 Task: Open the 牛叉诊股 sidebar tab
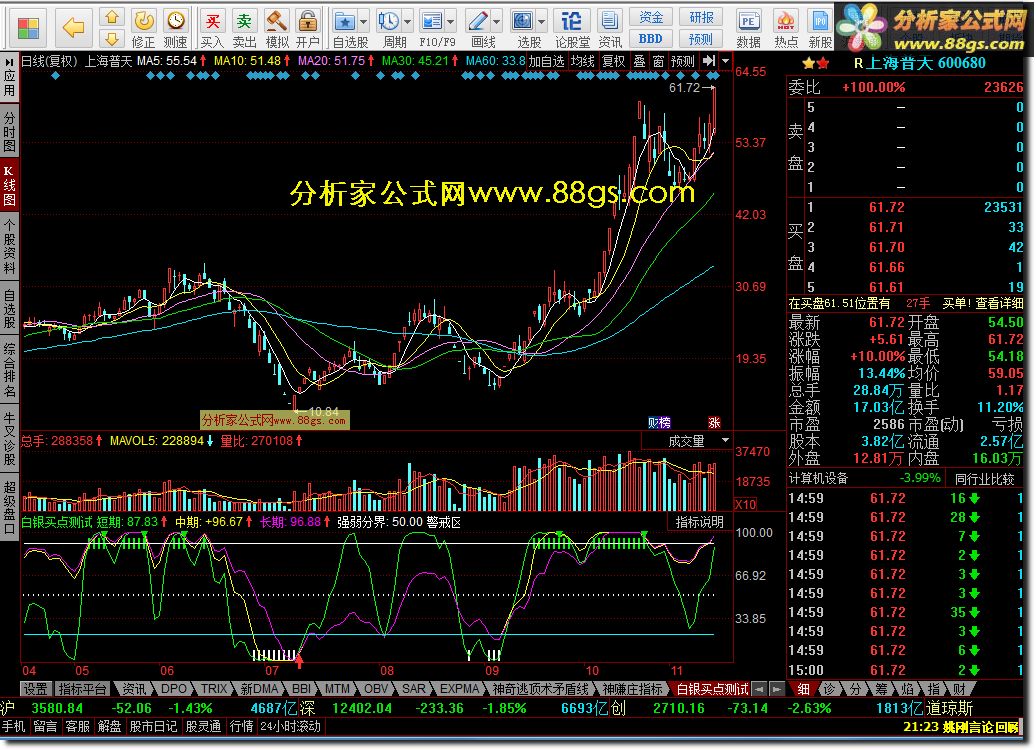[x=9, y=439]
